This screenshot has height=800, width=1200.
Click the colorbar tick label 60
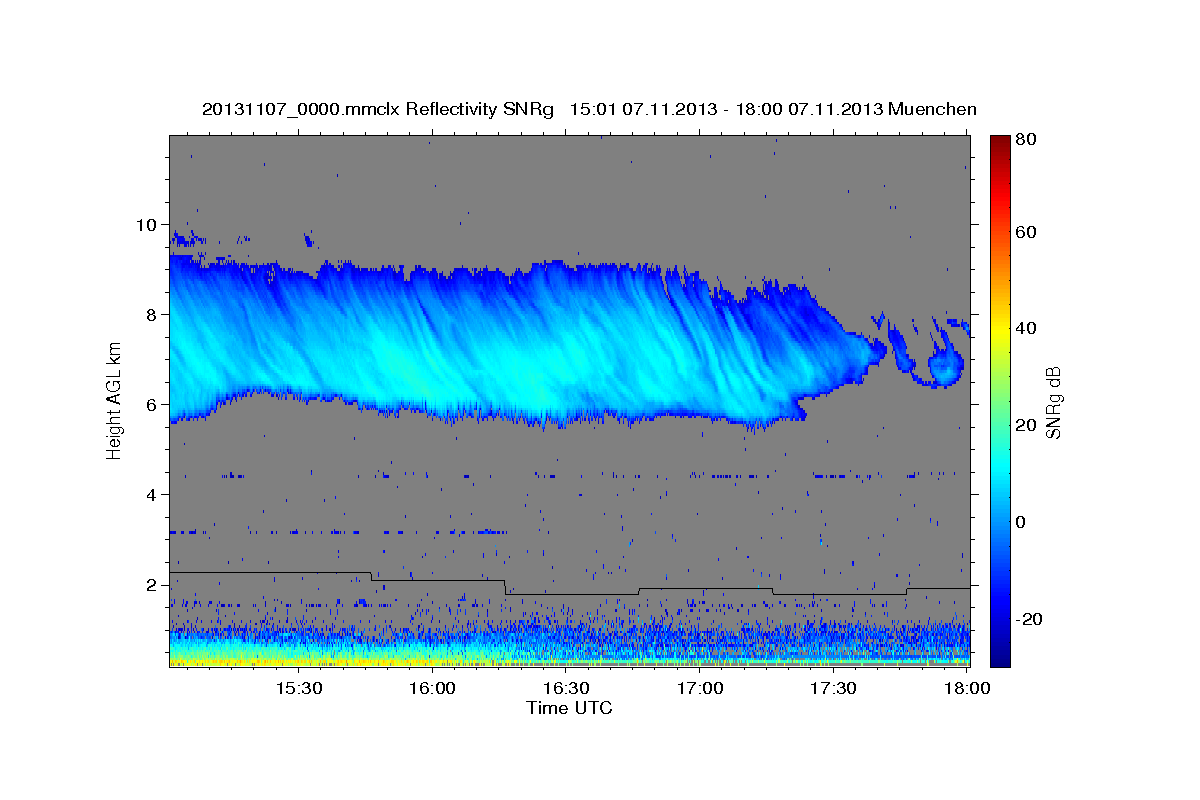pos(1028,232)
